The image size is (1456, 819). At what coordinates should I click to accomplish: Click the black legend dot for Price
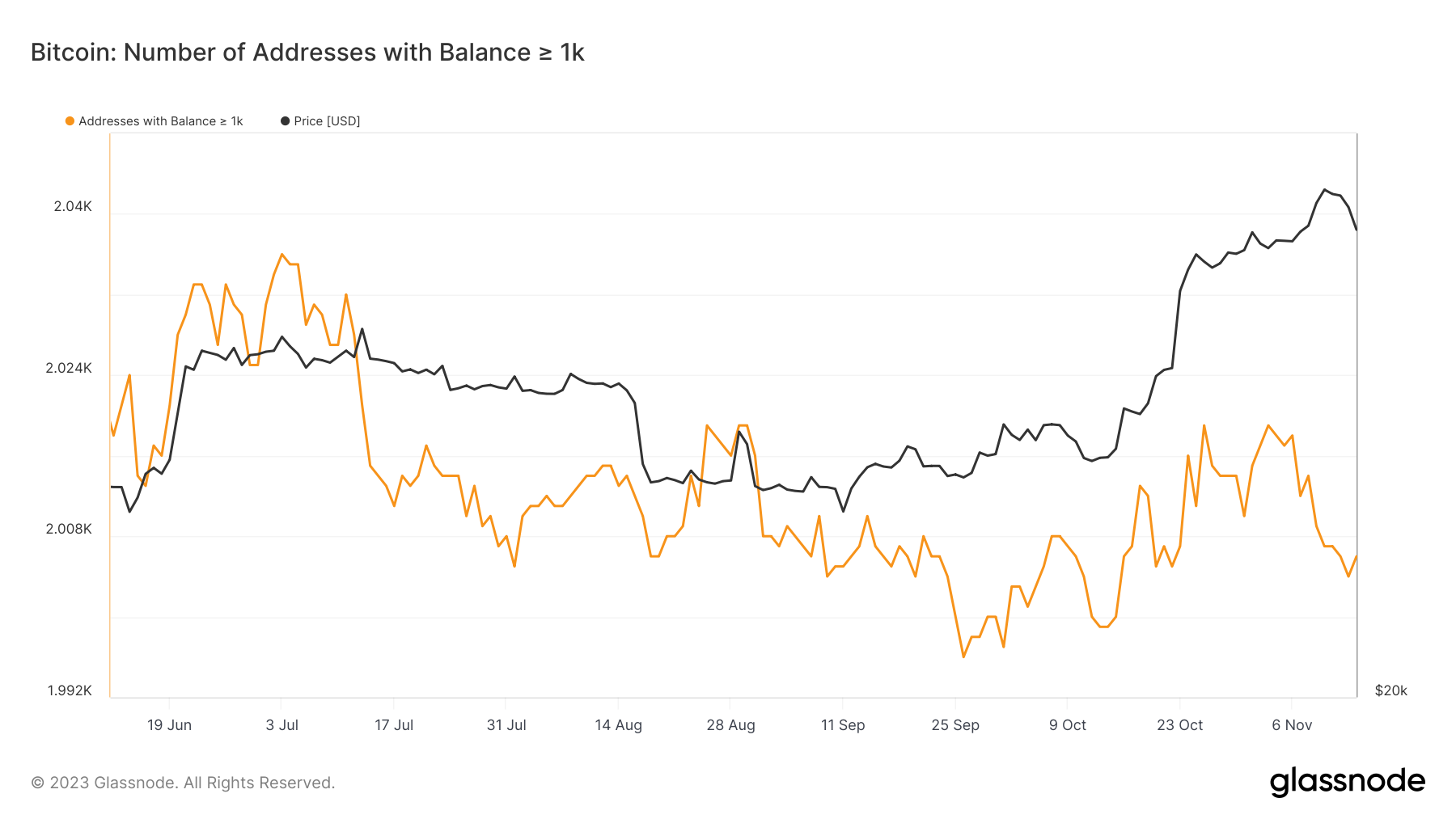tap(285, 121)
